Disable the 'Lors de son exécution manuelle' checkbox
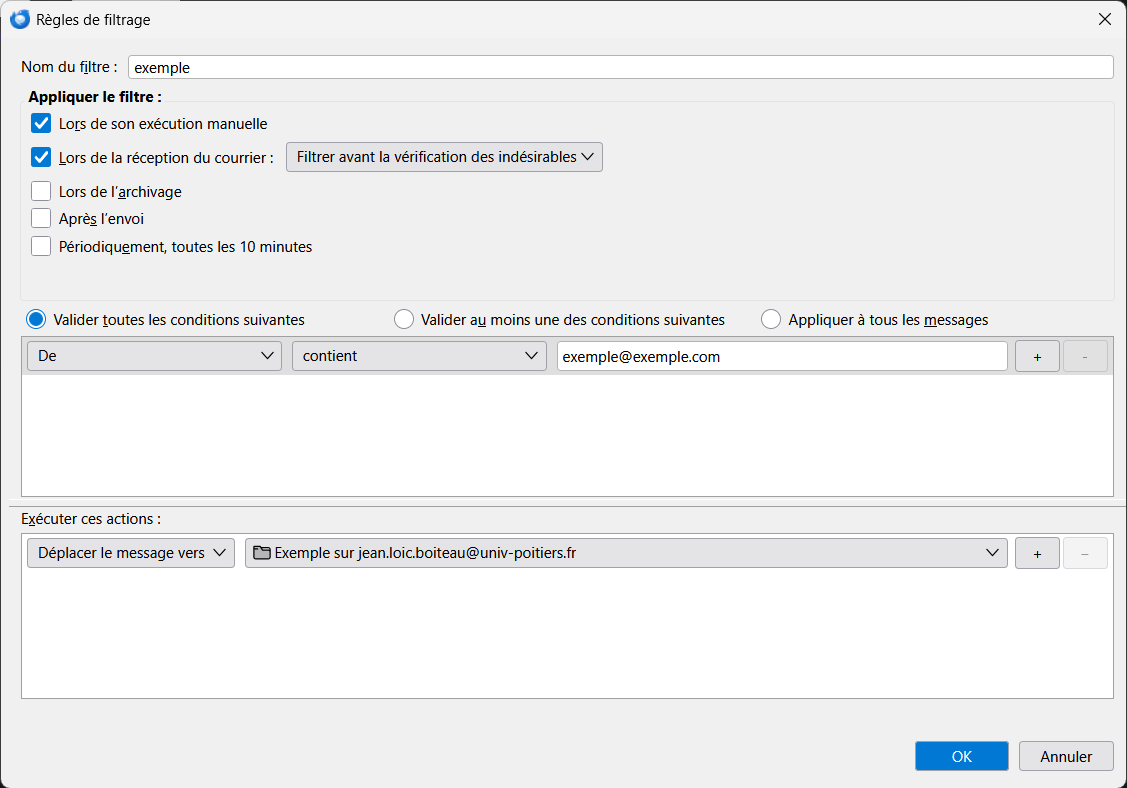The width and height of the screenshot is (1127, 788). pyautogui.click(x=40, y=123)
